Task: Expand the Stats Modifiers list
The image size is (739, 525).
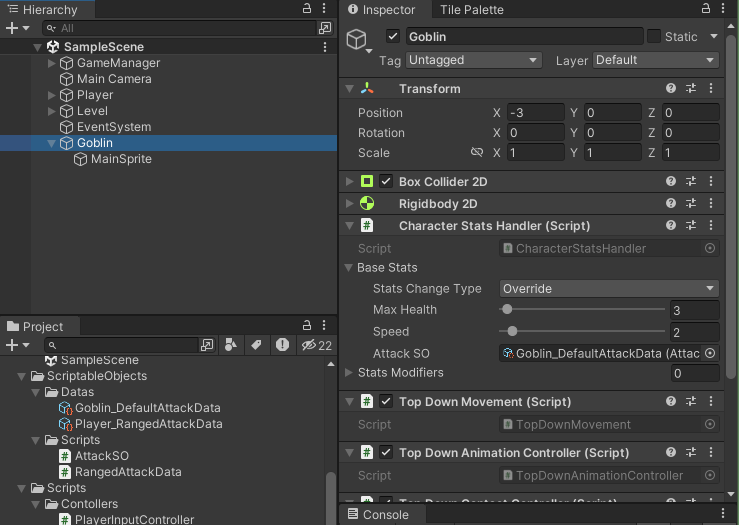Action: (349, 373)
